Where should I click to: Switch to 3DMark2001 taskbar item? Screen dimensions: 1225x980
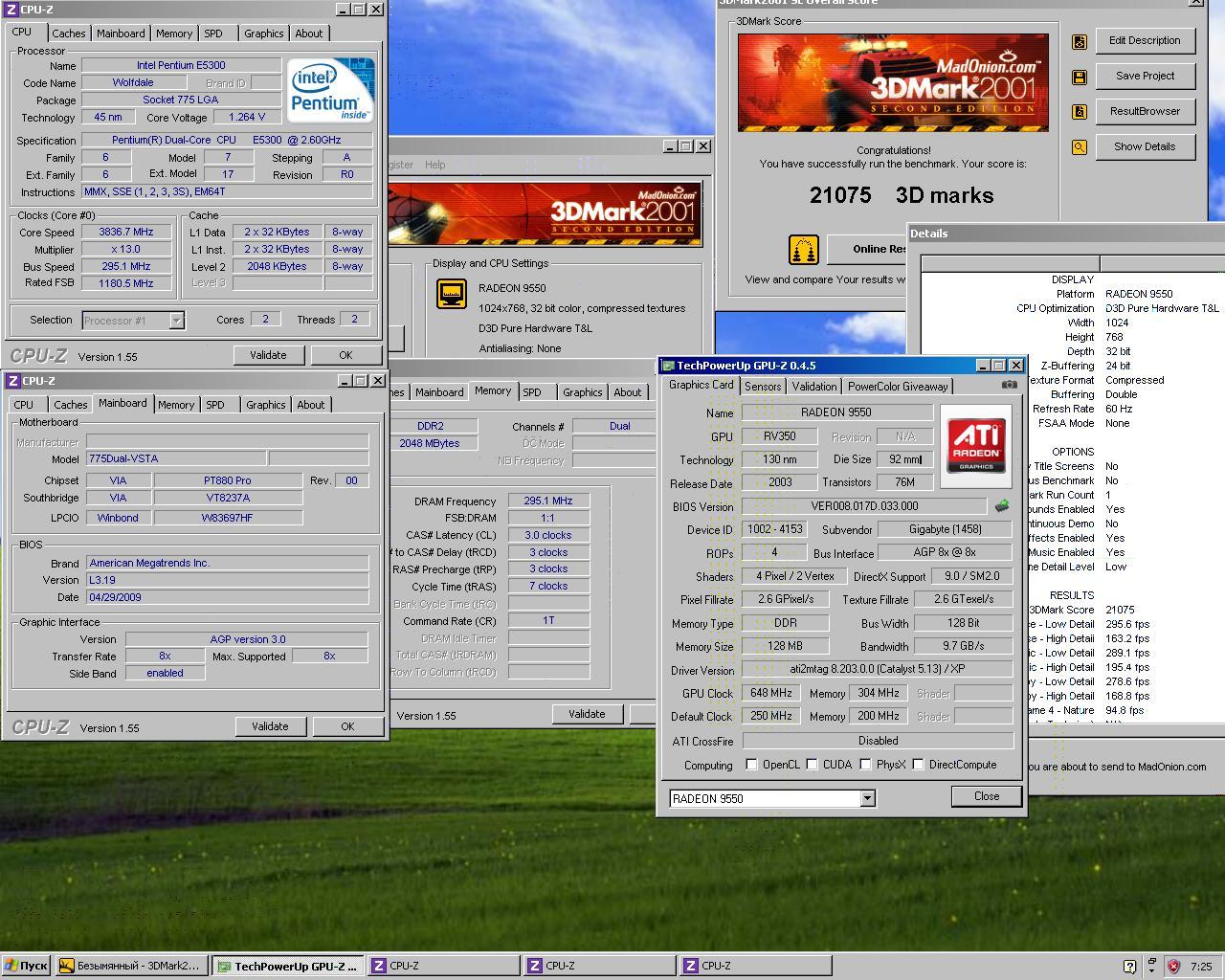[131, 966]
